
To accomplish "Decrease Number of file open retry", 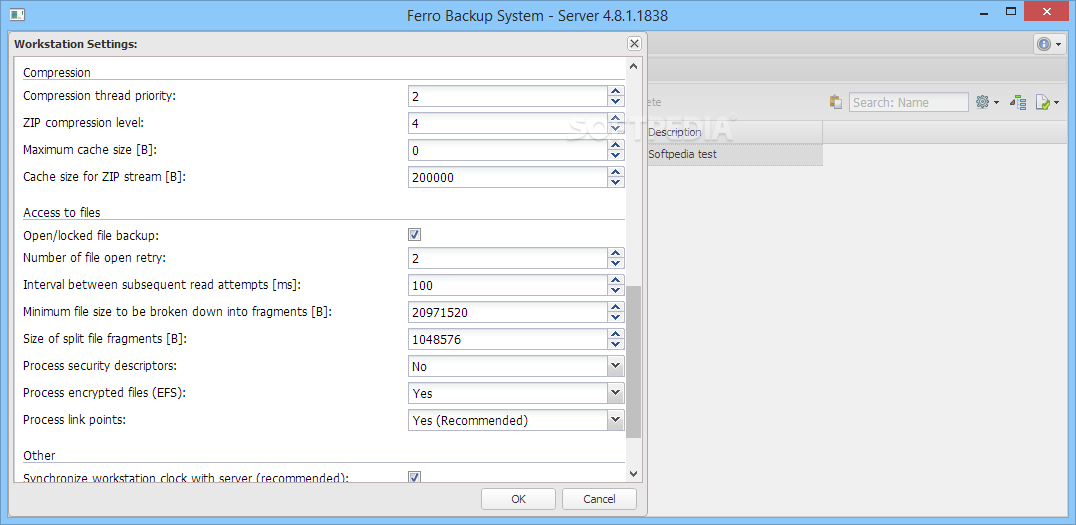I will tap(616, 263).
